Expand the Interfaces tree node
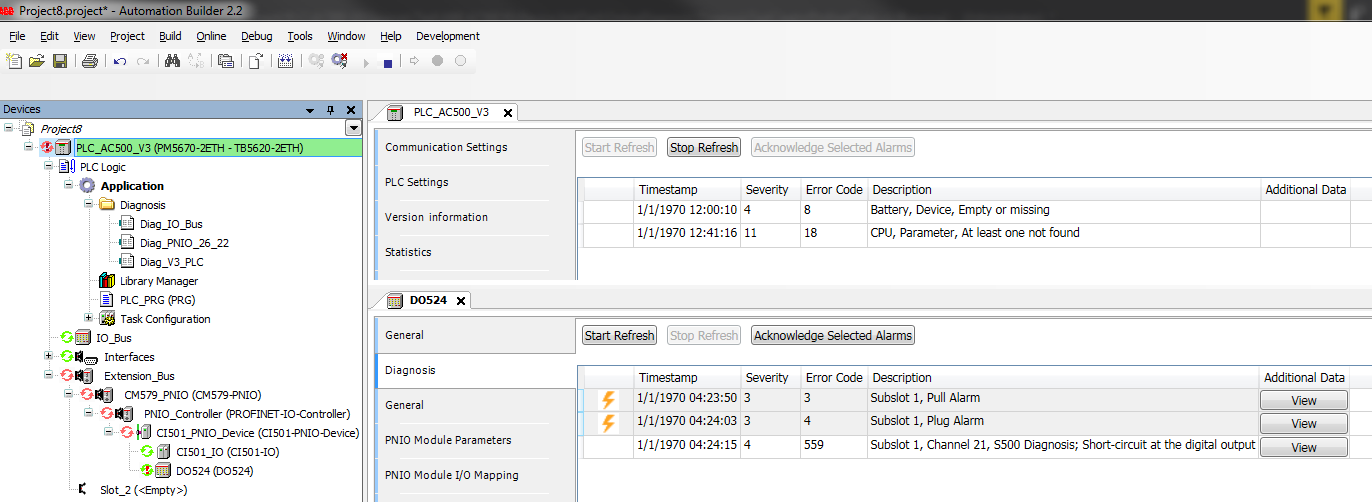This screenshot has width=1372, height=502. (x=50, y=357)
